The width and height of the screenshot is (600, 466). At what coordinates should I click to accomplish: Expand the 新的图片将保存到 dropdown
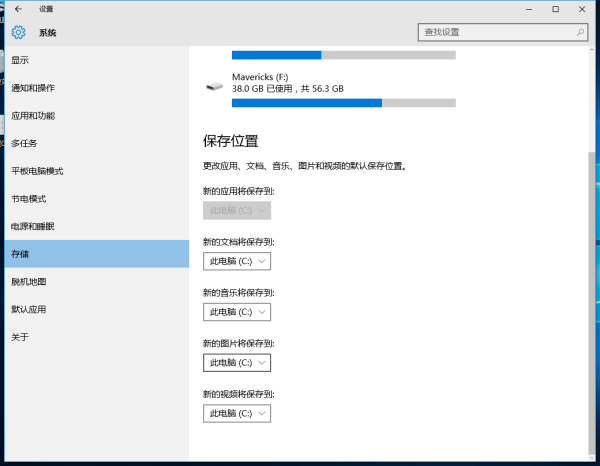(237, 363)
